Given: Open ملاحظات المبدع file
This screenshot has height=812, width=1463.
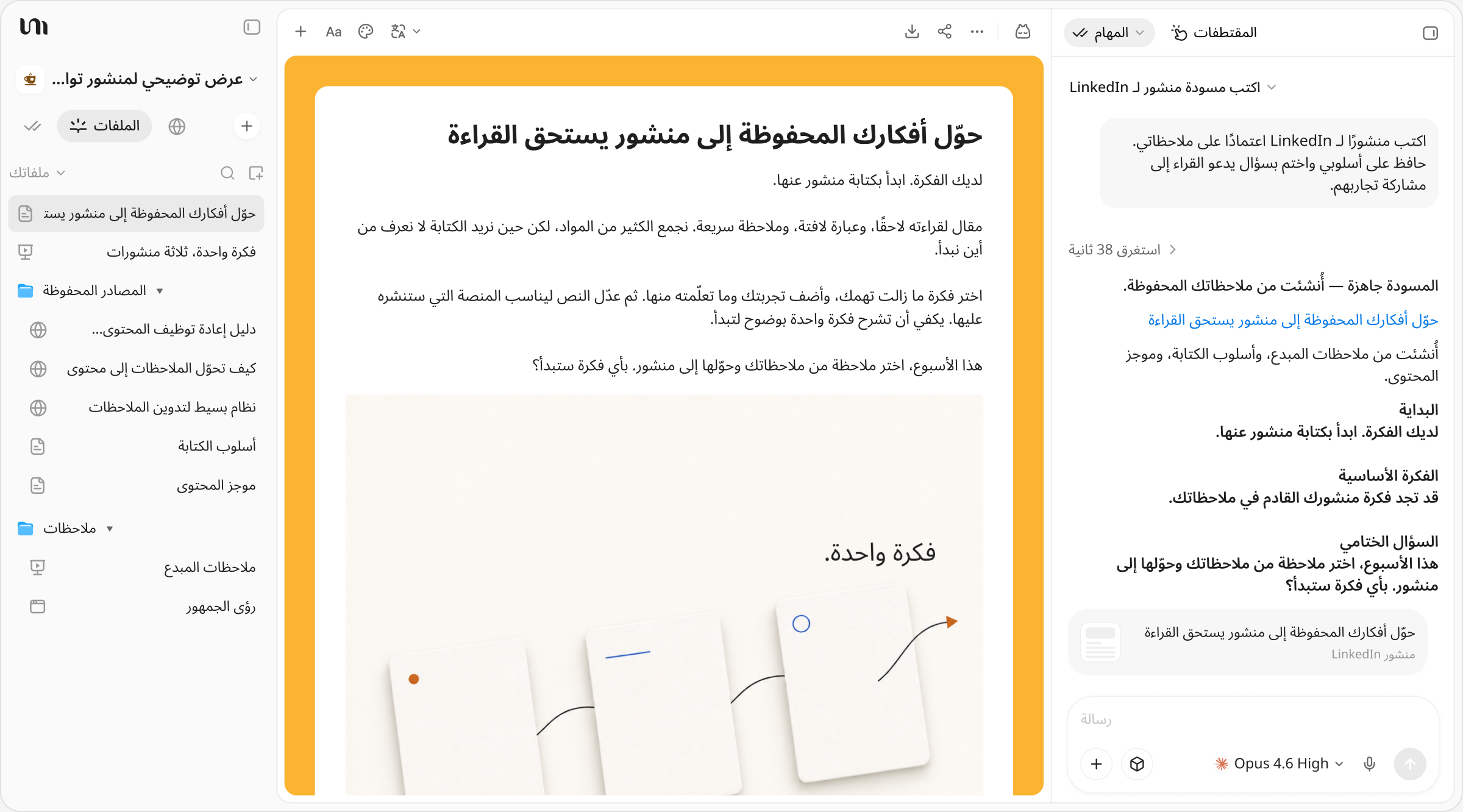Looking at the screenshot, I should click(137, 568).
